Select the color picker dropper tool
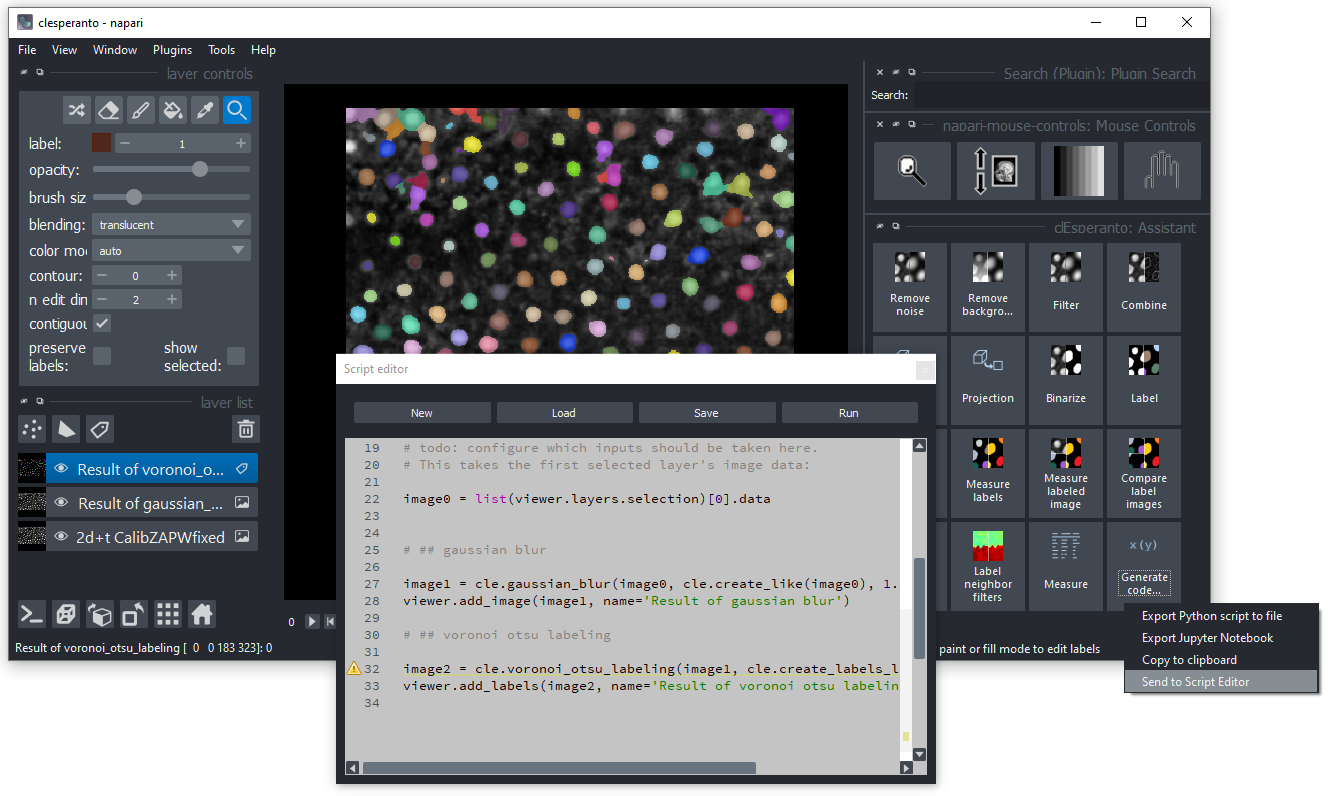The width and height of the screenshot is (1329, 796). [x=205, y=110]
